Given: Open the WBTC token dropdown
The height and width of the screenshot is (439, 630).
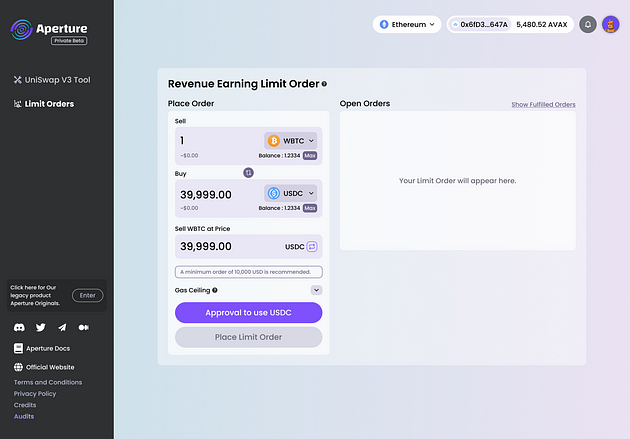Looking at the screenshot, I should pyautogui.click(x=290, y=141).
